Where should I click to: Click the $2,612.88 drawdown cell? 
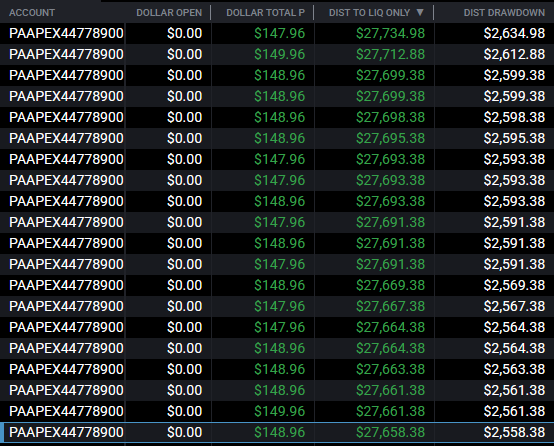click(514, 54)
